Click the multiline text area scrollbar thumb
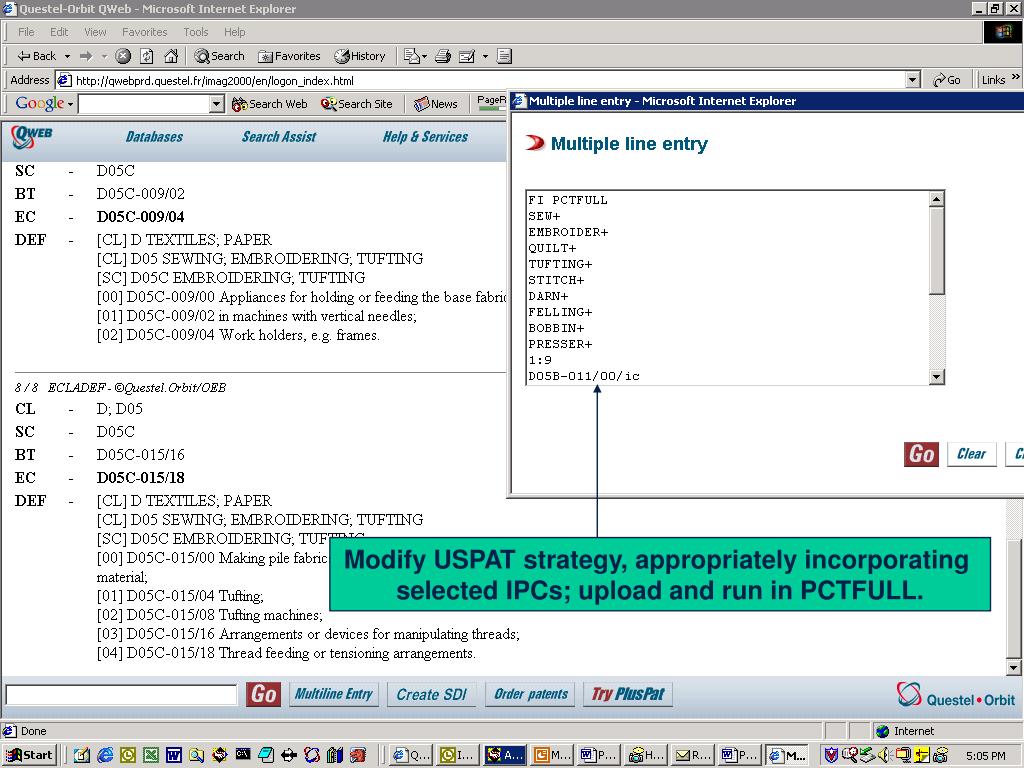 [x=936, y=251]
